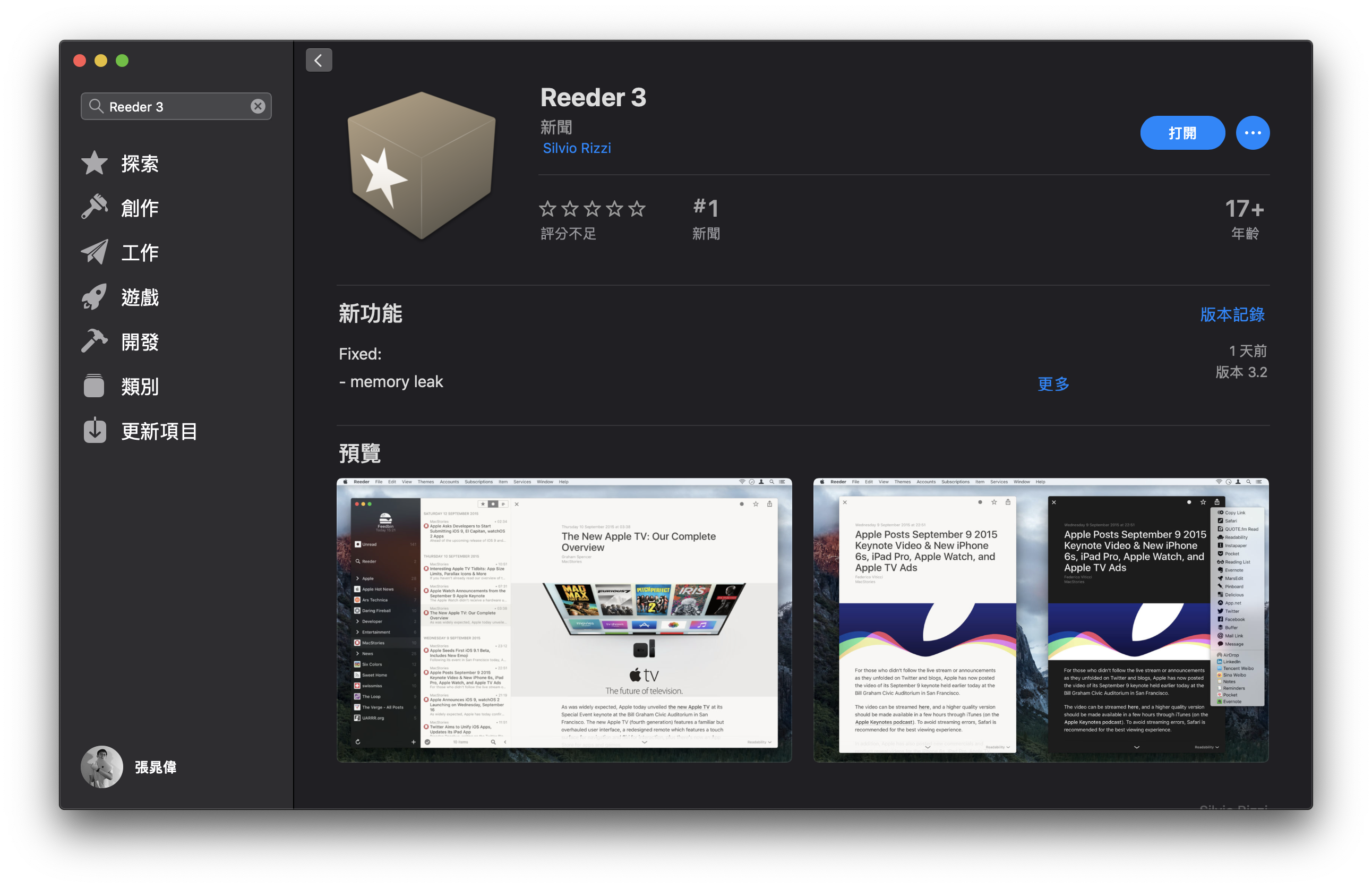Open the more options ellipsis button
The width and height of the screenshot is (1372, 888).
1253,133
